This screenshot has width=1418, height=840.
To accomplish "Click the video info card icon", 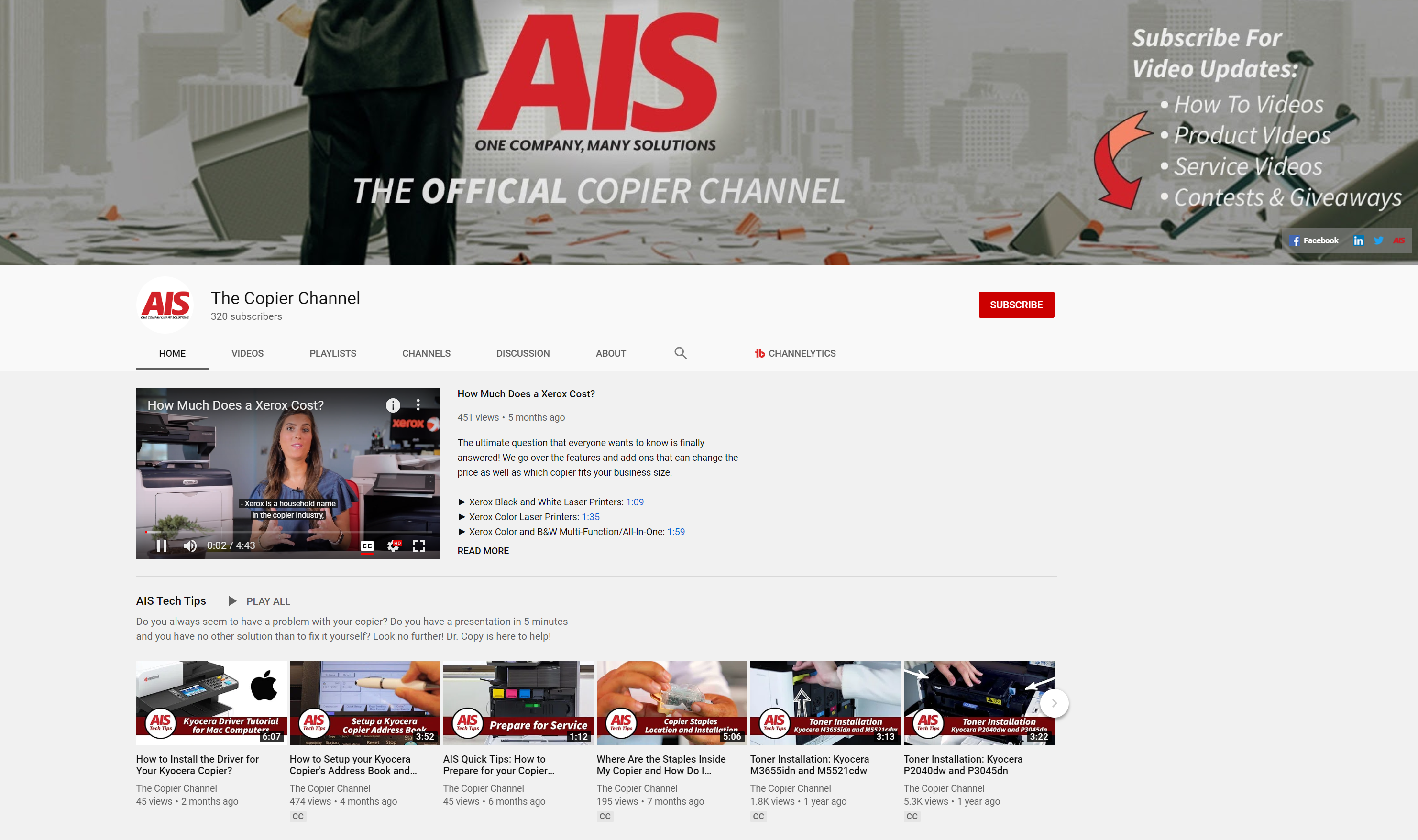I will pyautogui.click(x=393, y=405).
